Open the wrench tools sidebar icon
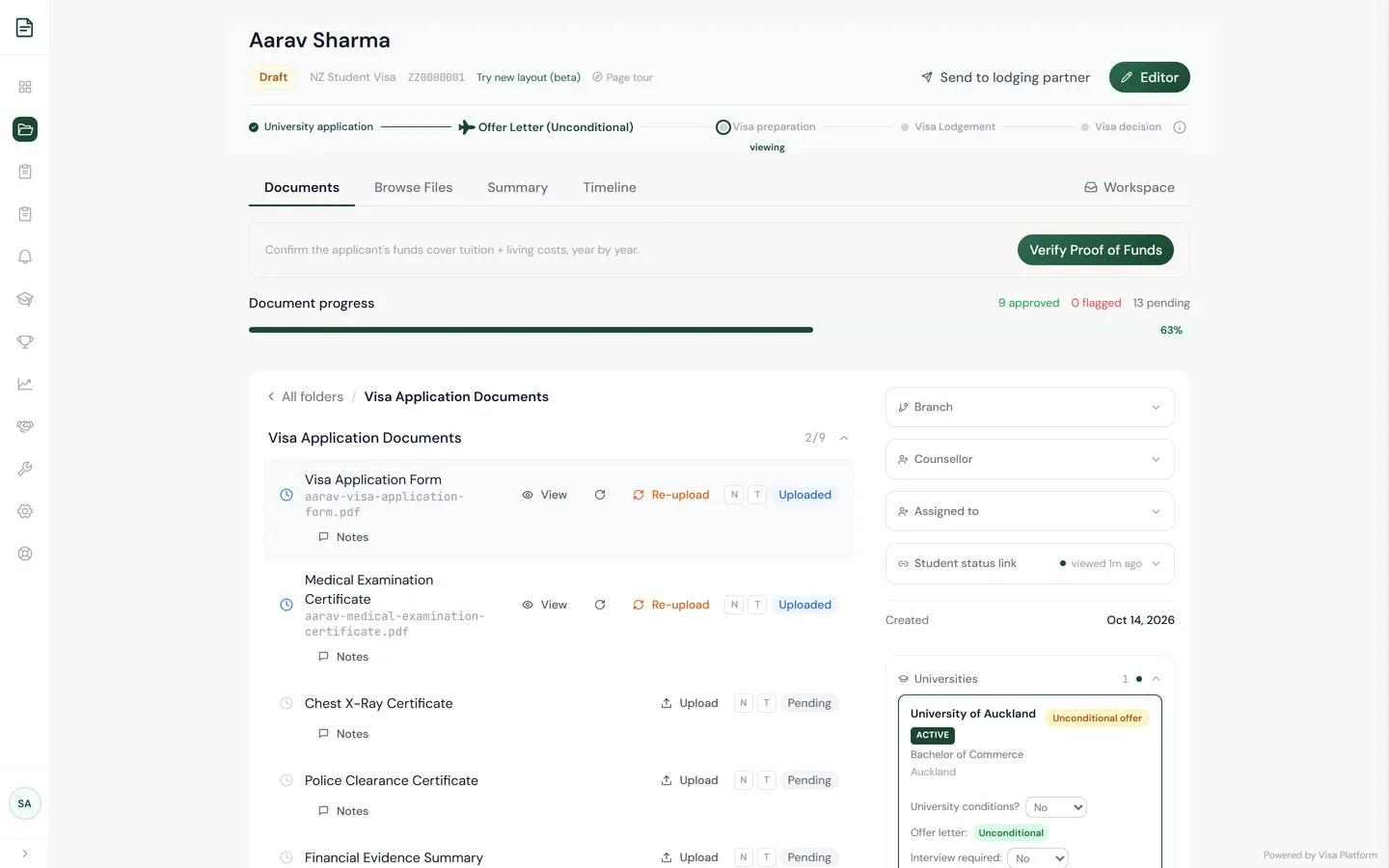 coord(25,469)
